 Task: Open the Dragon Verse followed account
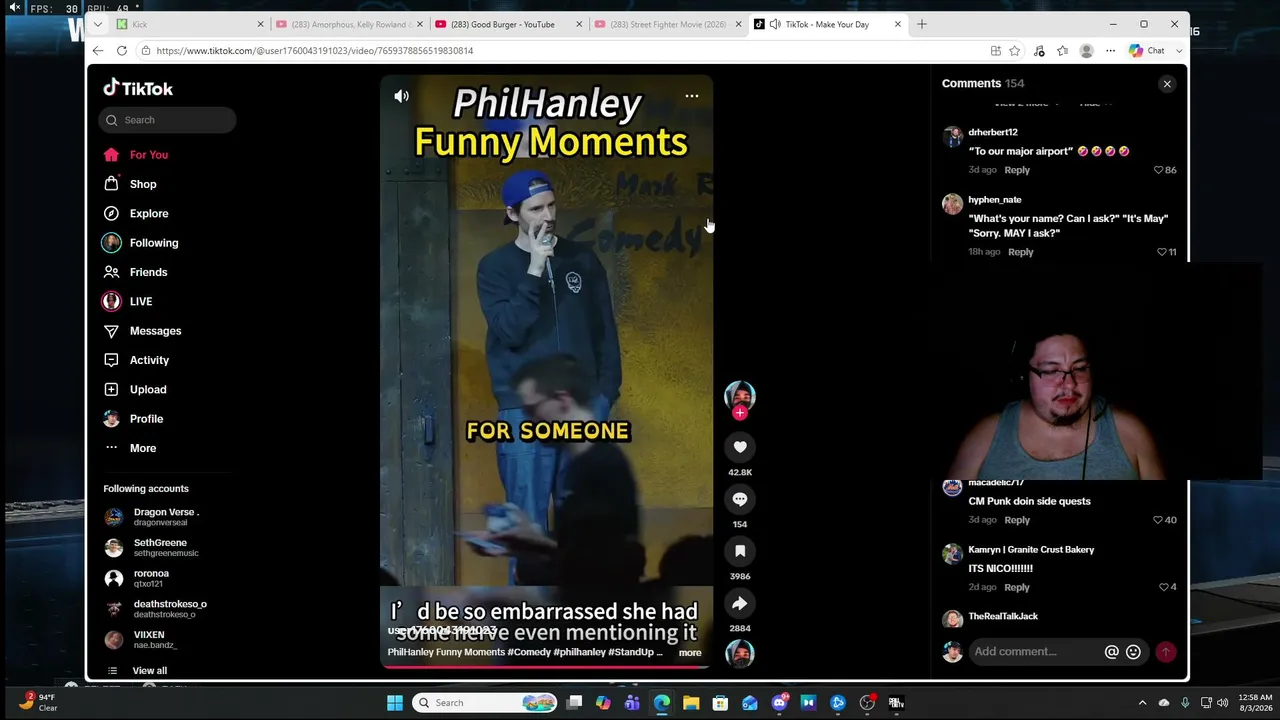tap(166, 517)
